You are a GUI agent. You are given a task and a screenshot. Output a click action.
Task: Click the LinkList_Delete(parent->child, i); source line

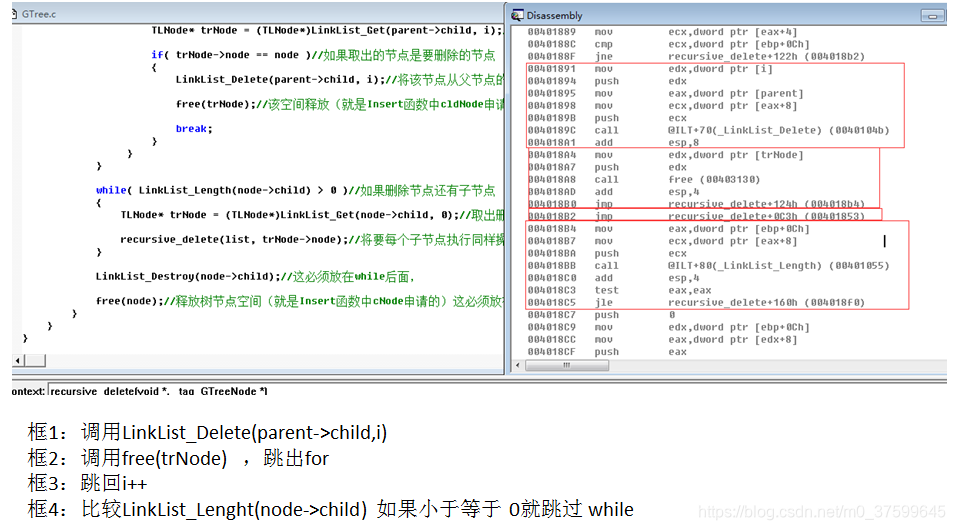340,79
